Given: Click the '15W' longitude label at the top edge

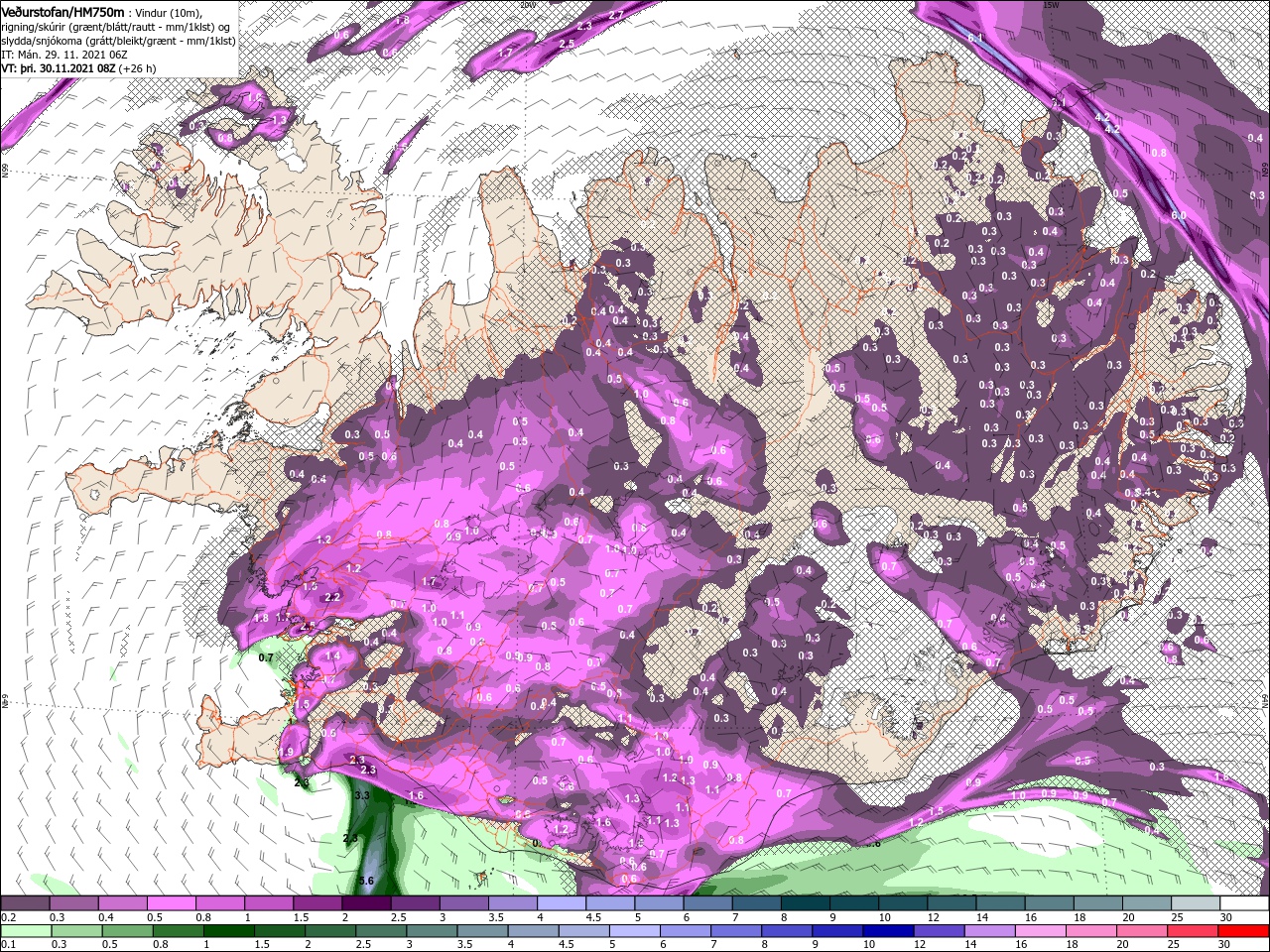Looking at the screenshot, I should (1051, 5).
